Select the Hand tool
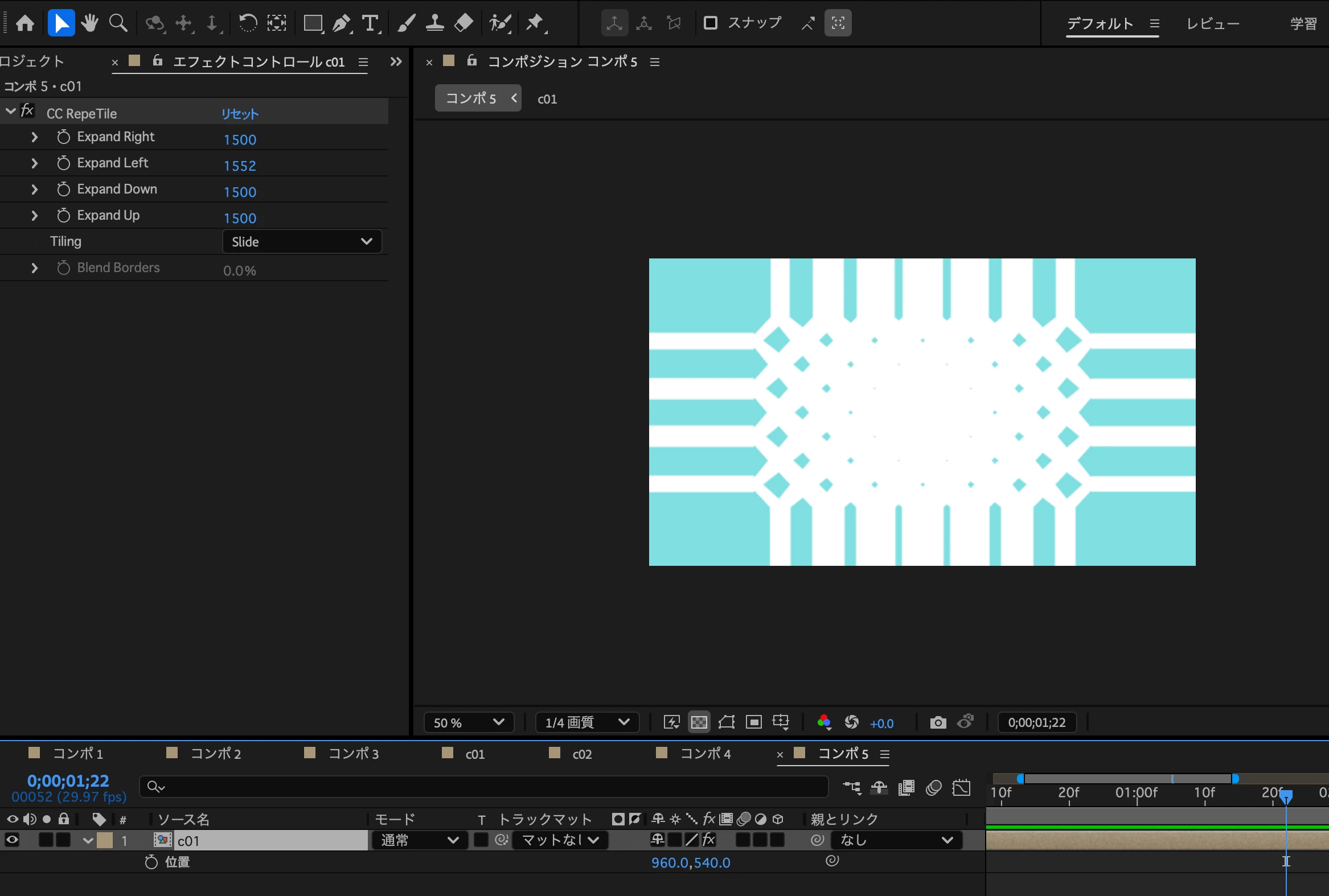 [89, 23]
